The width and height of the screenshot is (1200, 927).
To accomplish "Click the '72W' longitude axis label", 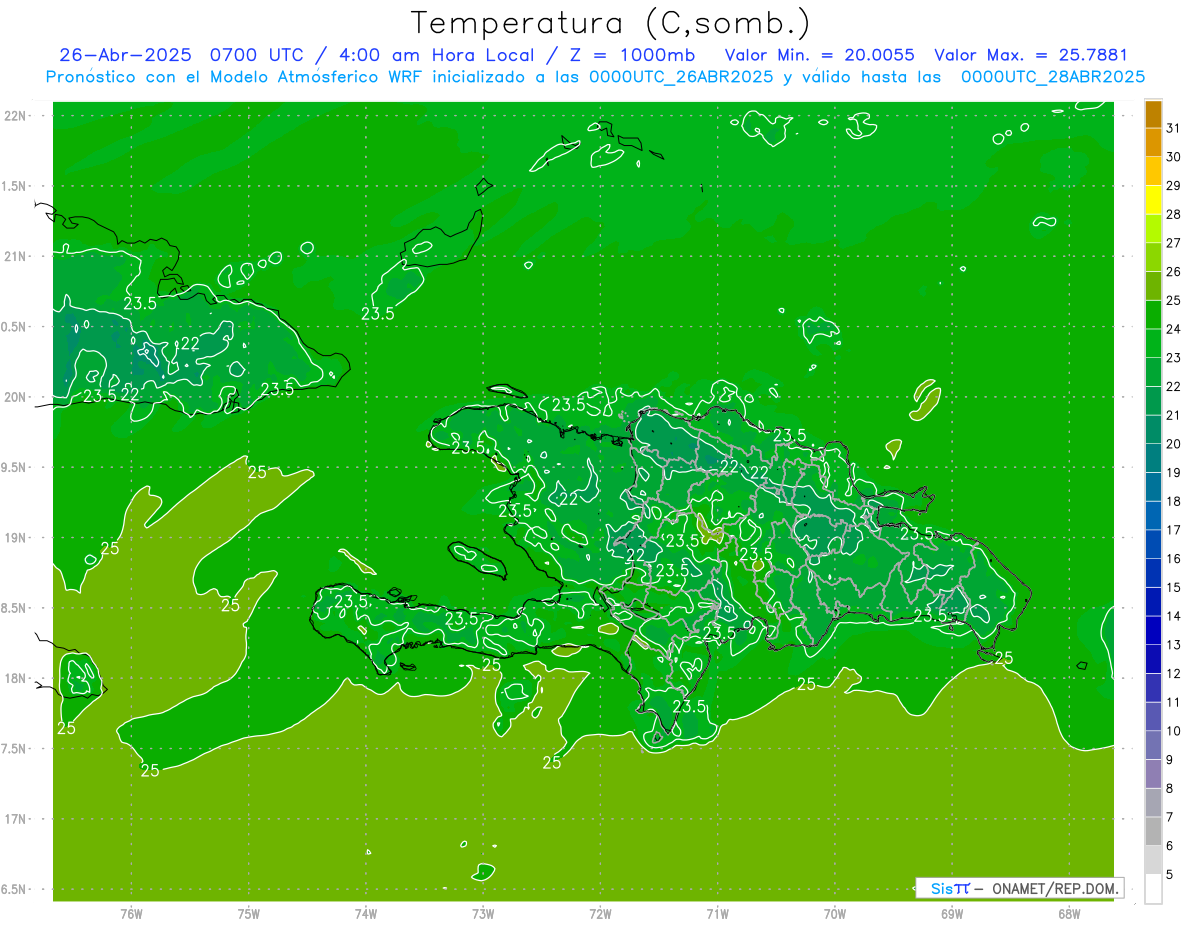I will click(x=600, y=913).
